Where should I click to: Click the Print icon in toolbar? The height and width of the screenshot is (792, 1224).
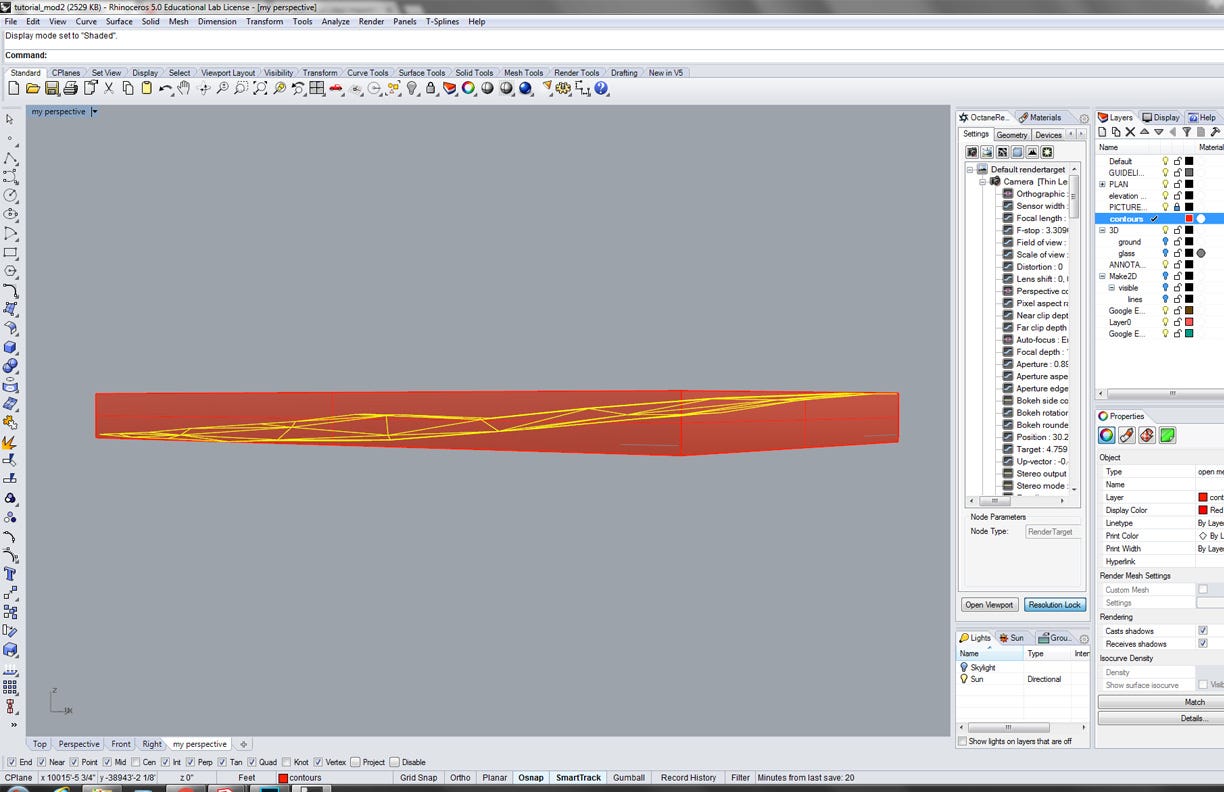click(x=71, y=88)
